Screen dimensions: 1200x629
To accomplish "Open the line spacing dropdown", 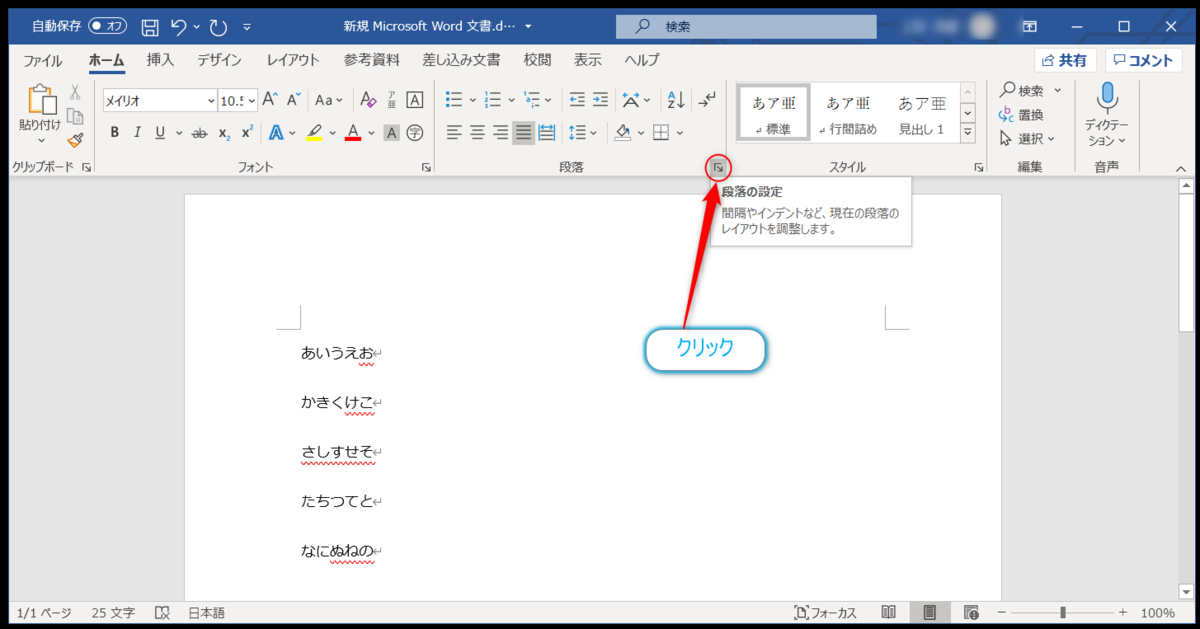I will 582,132.
